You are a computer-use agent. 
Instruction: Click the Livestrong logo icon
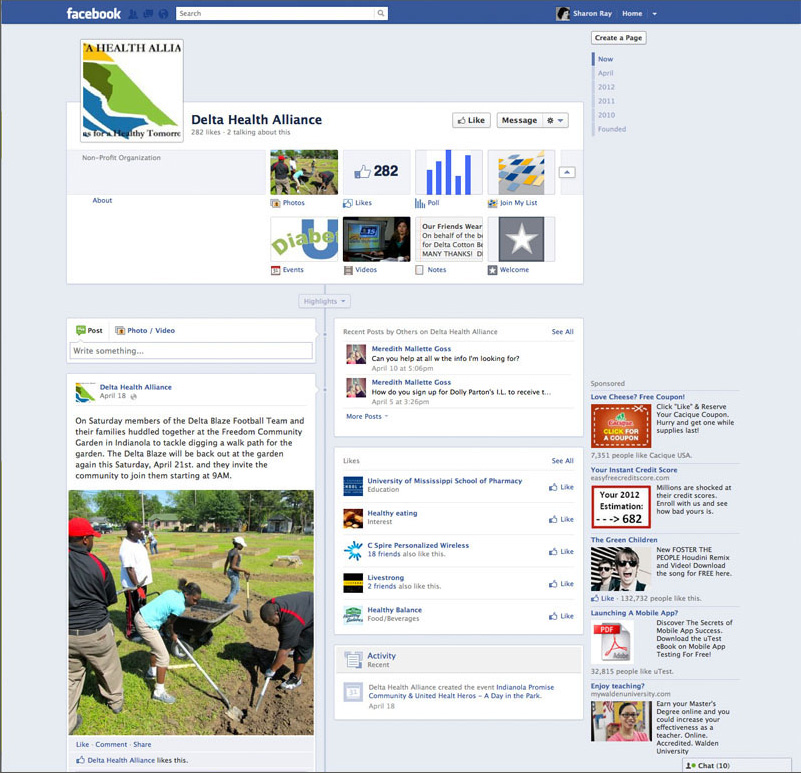click(x=353, y=583)
